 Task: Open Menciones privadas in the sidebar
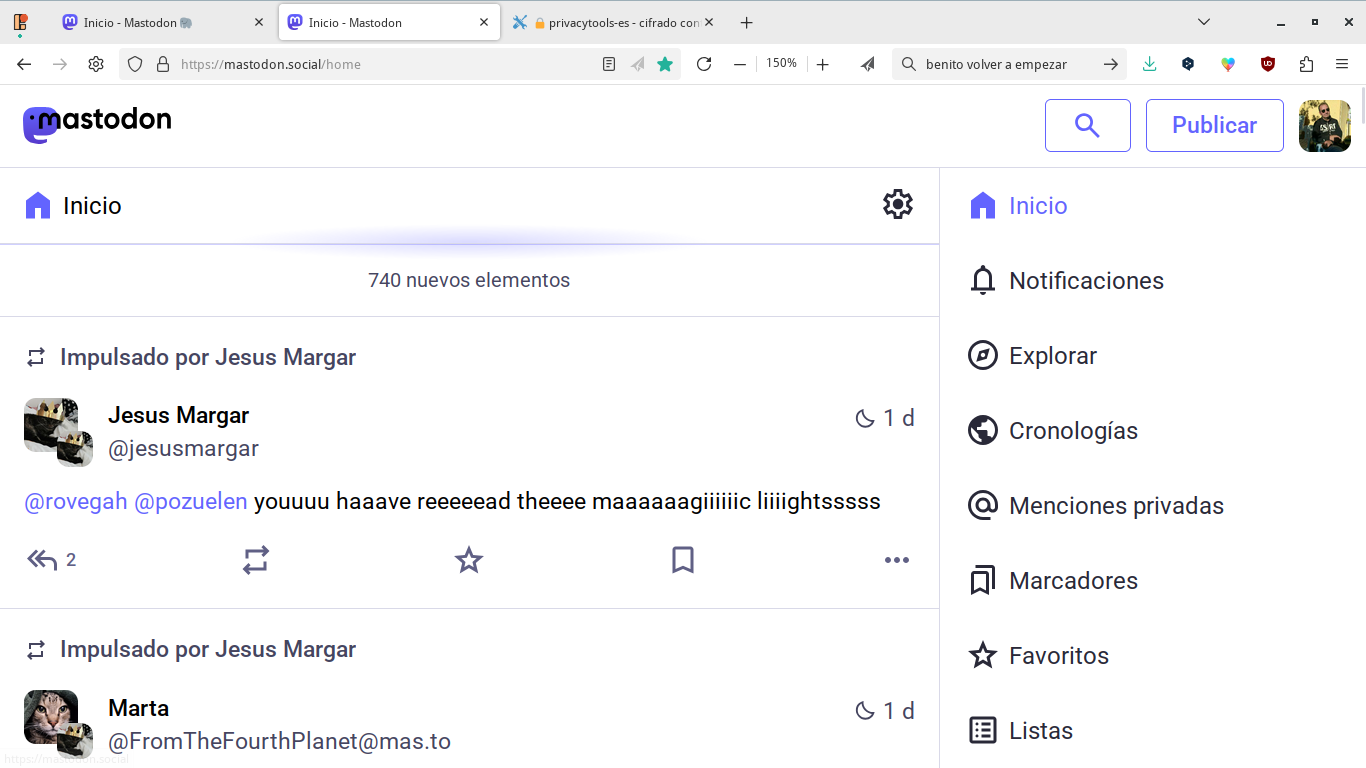point(1096,506)
